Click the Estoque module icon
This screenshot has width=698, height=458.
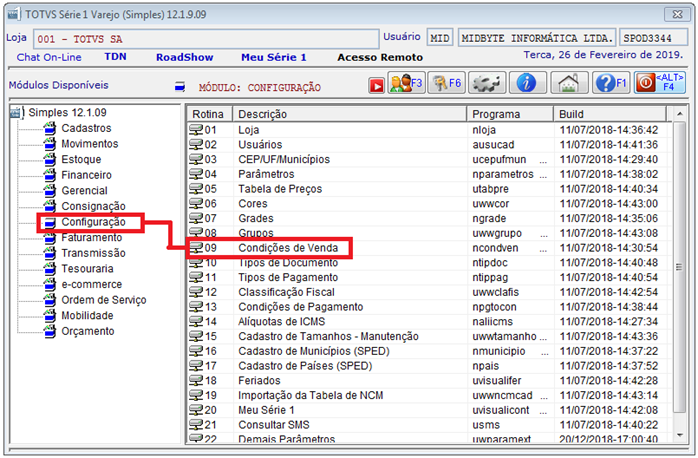pos(50,159)
